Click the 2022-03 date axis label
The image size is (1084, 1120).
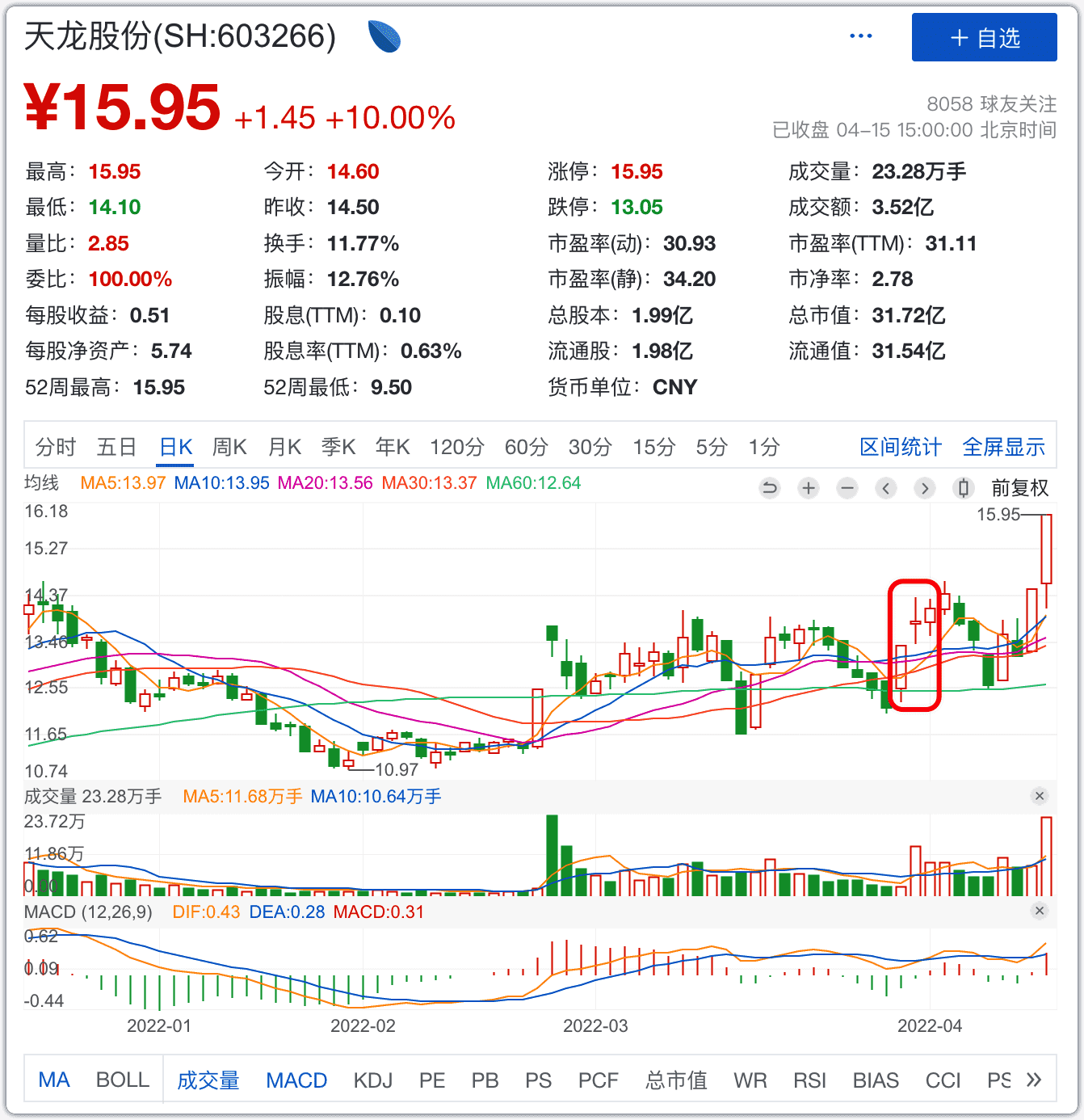tap(595, 1025)
